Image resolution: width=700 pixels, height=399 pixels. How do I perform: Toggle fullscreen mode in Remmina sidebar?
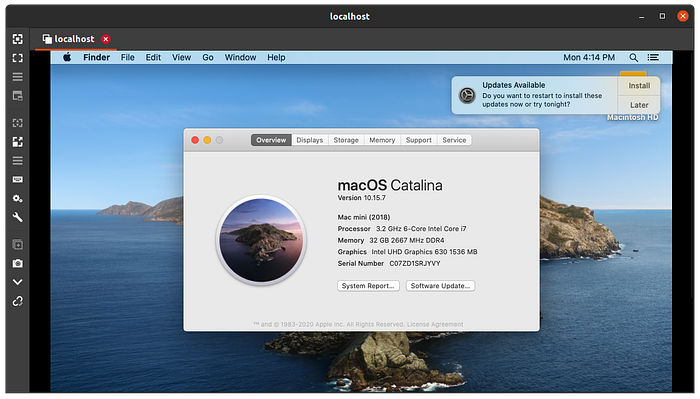[x=17, y=58]
